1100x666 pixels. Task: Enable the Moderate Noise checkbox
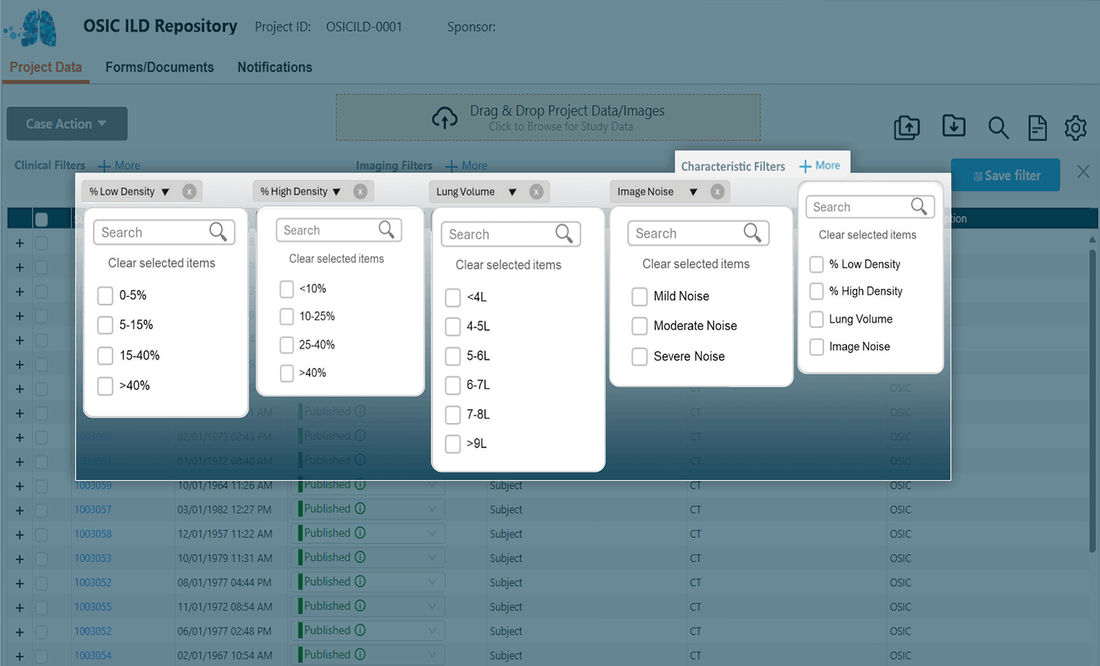click(640, 326)
